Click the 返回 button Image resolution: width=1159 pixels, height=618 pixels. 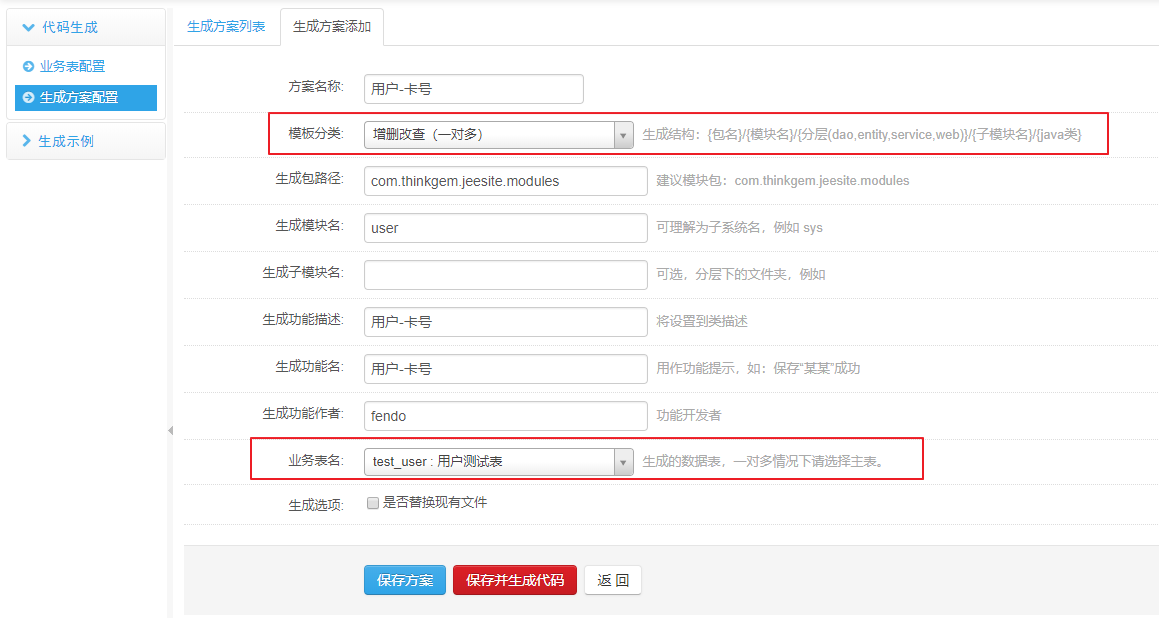point(613,580)
